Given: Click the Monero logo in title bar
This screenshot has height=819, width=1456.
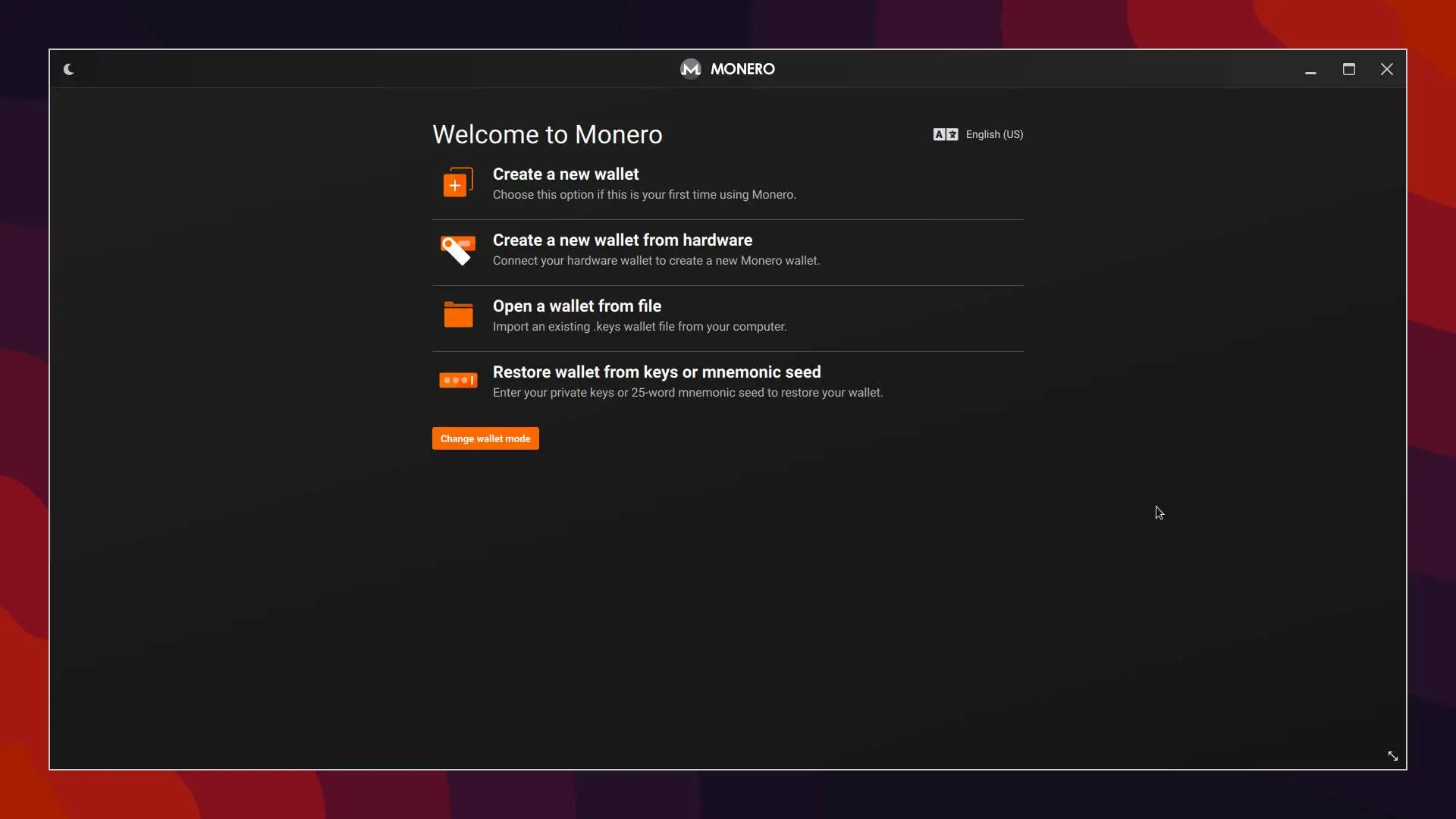Looking at the screenshot, I should point(691,69).
